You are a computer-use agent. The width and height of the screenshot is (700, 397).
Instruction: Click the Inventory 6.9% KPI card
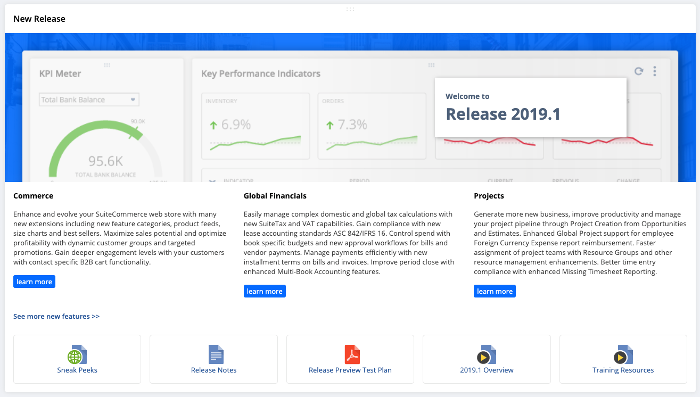(255, 126)
